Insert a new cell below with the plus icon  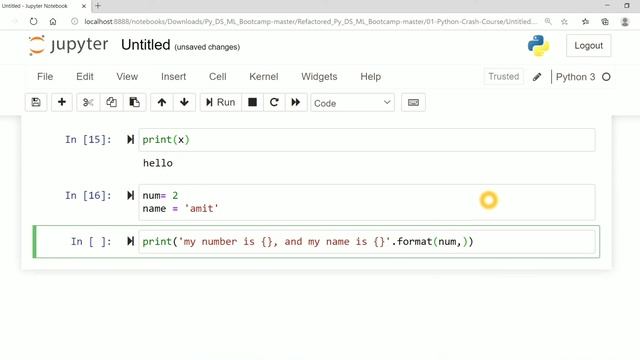pyautogui.click(x=62, y=102)
